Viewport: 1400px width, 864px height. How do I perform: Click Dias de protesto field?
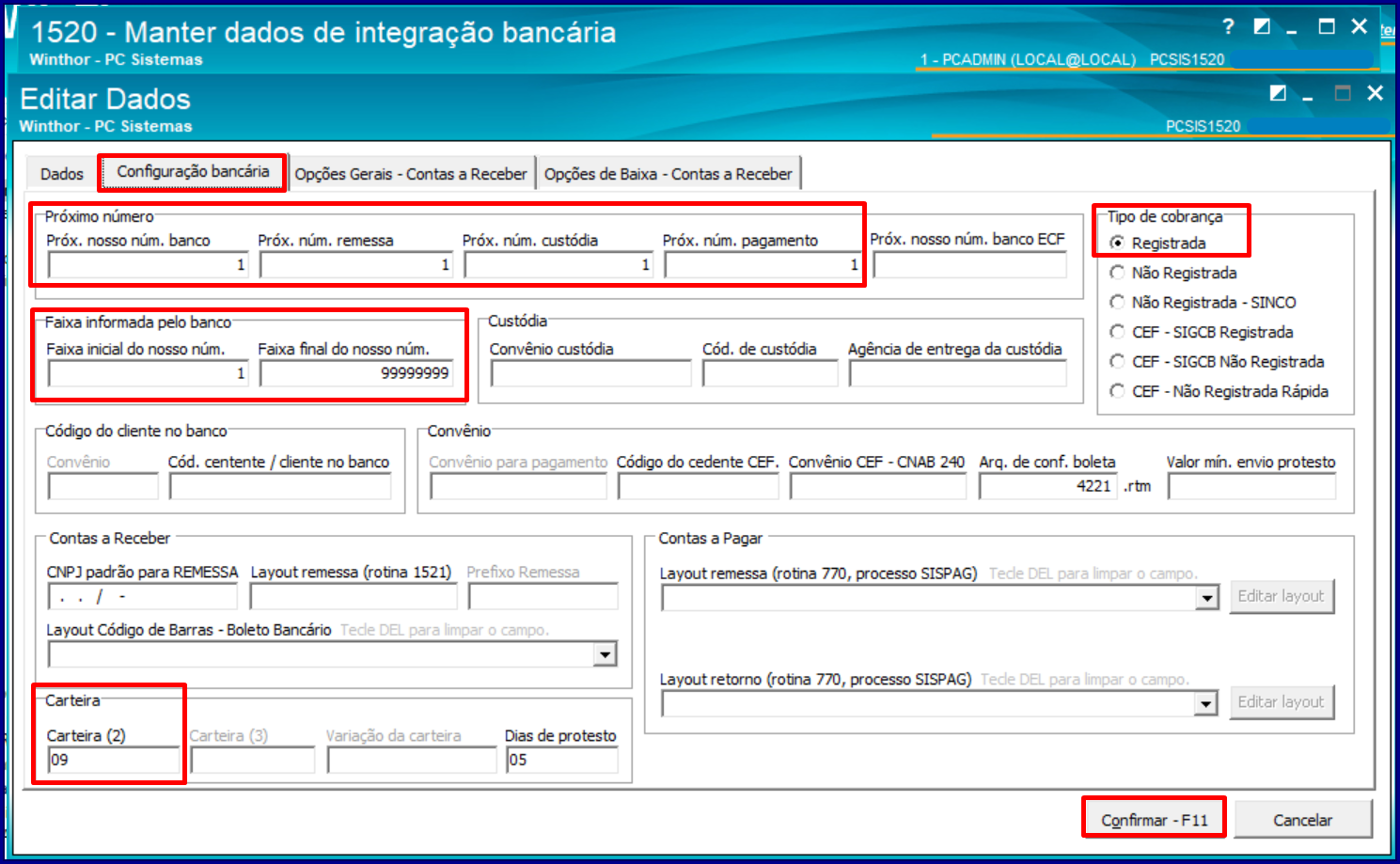tap(562, 760)
